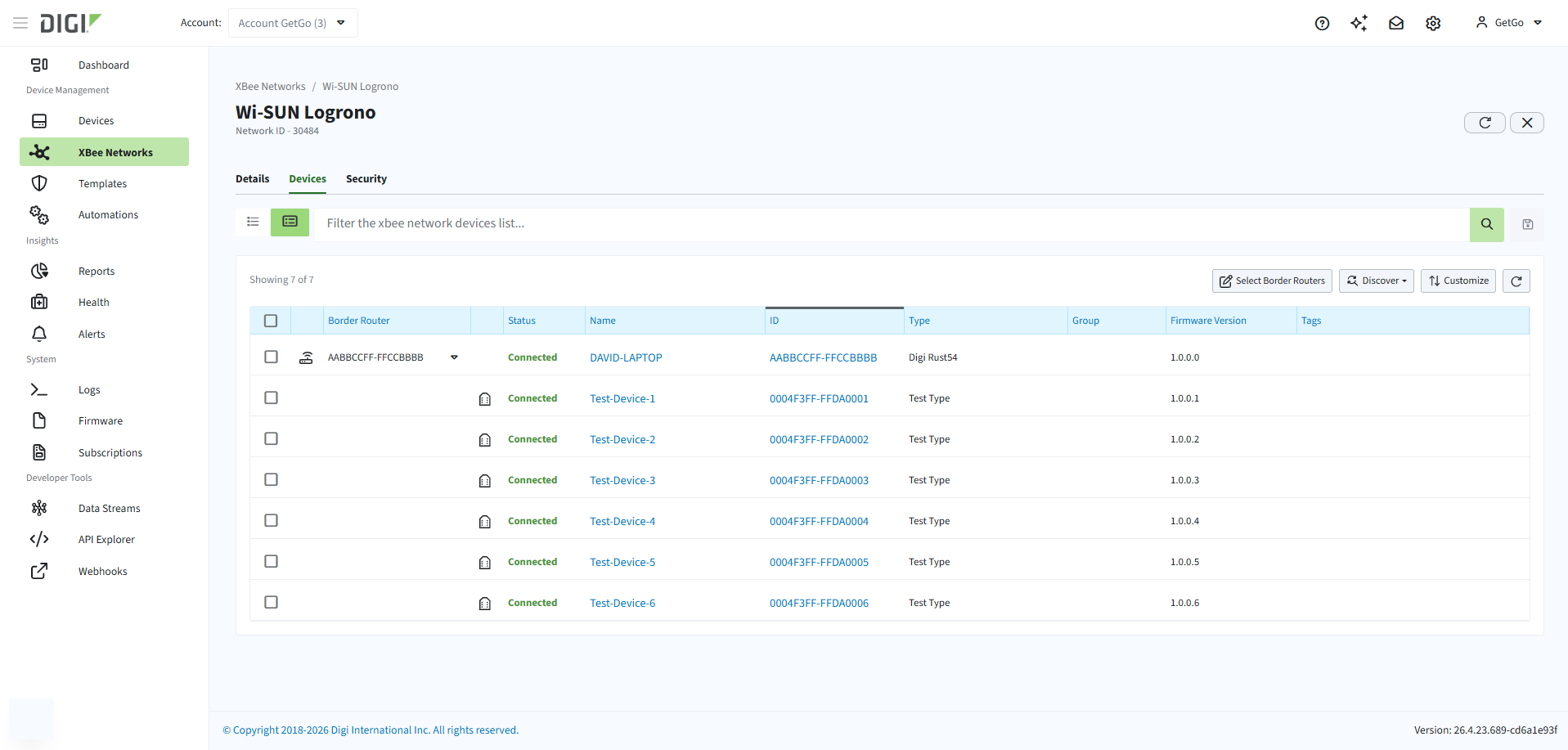Open the AI sparkle assistant icon
1568x750 pixels.
(x=1359, y=23)
